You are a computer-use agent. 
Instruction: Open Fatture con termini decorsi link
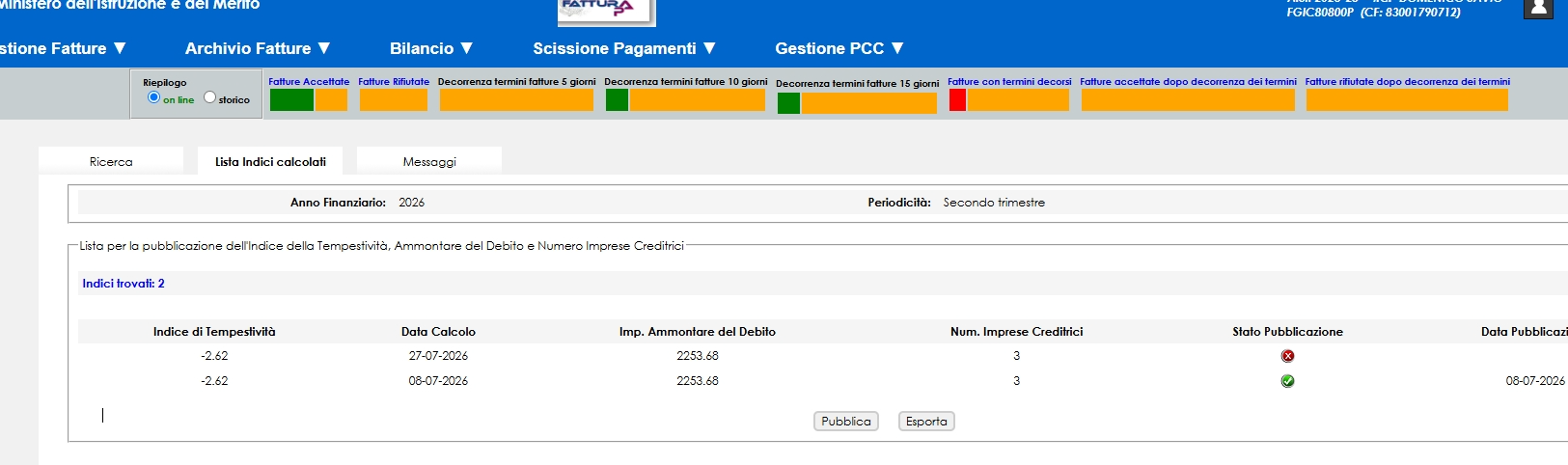point(1009,82)
